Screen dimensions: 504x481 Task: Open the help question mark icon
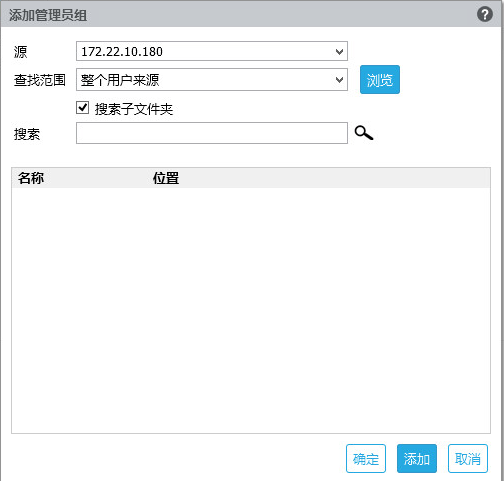tap(485, 14)
